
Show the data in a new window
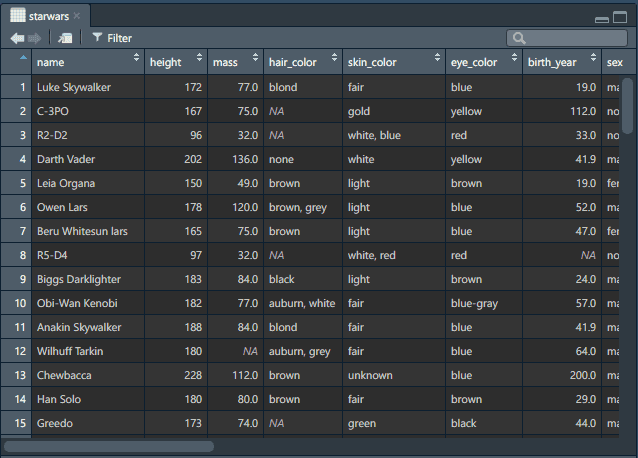(65, 38)
